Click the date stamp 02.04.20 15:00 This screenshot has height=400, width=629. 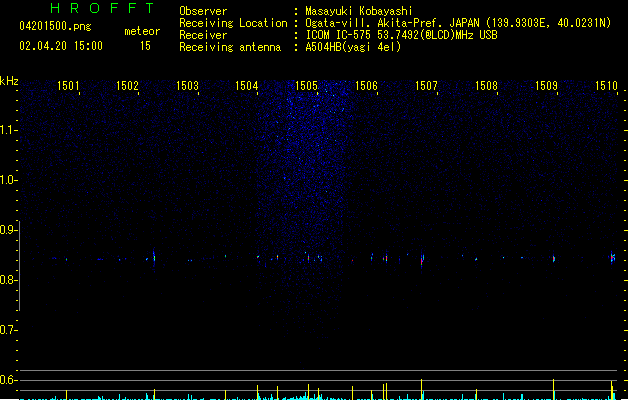pos(61,46)
